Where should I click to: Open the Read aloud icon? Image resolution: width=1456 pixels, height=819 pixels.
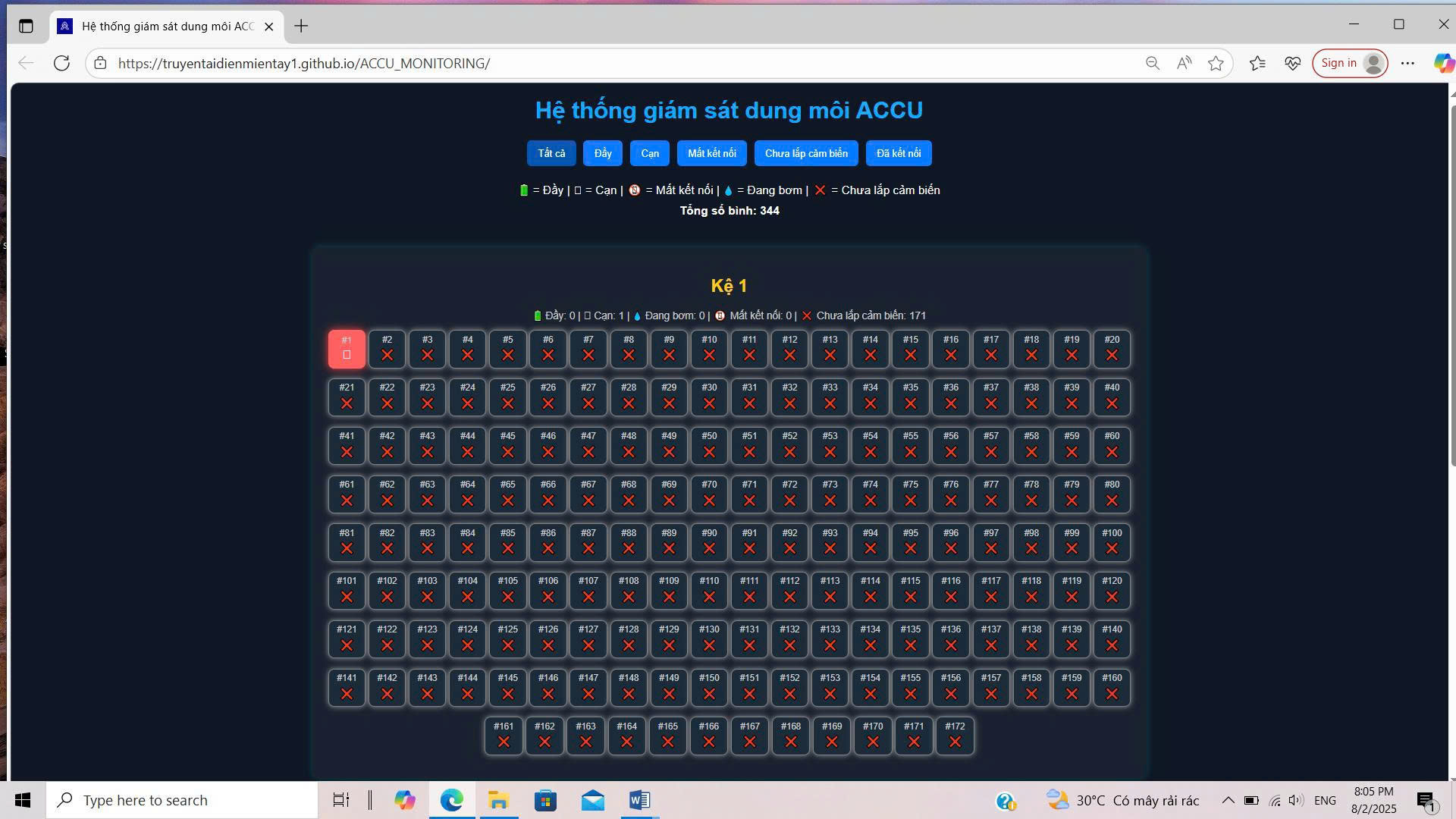[1184, 64]
